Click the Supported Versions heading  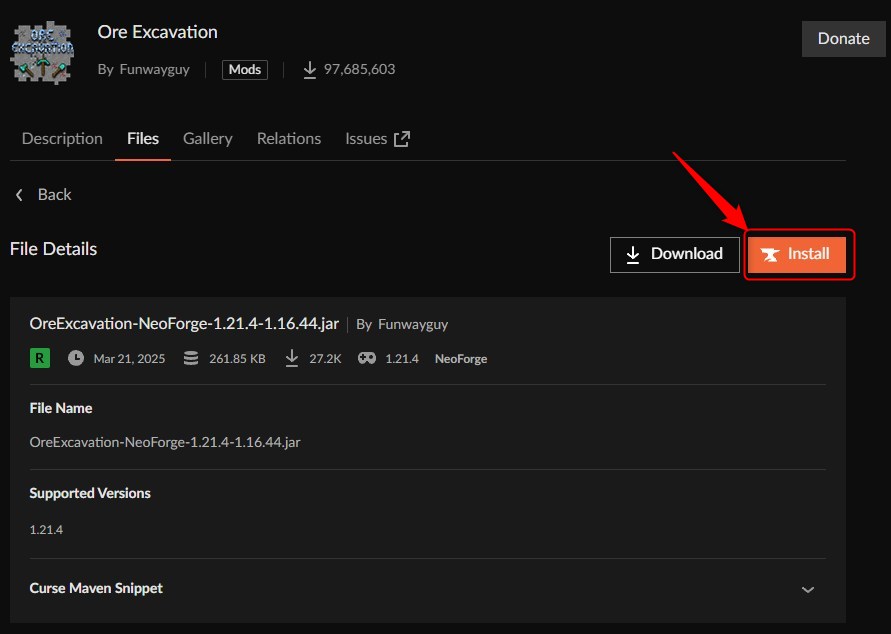coord(90,493)
